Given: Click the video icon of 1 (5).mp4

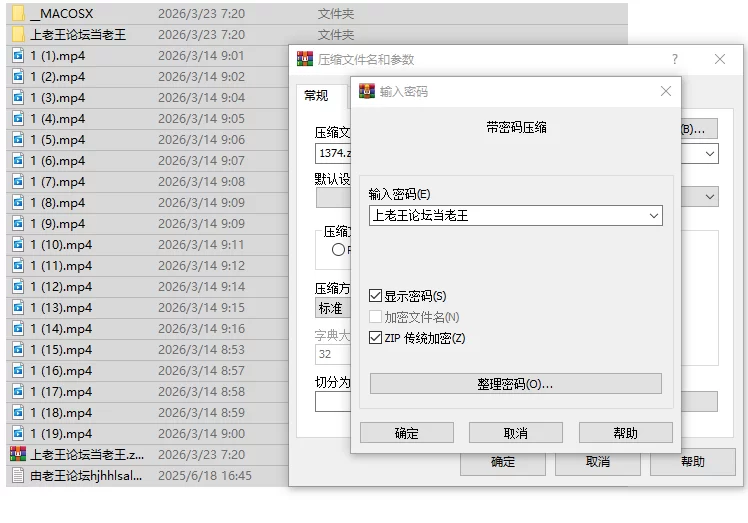Looking at the screenshot, I should click(18, 139).
